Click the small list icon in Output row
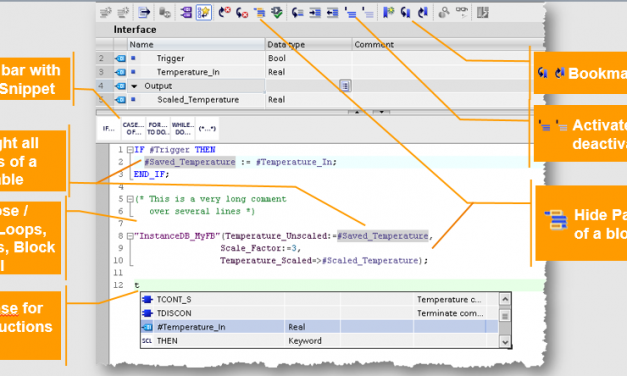 (x=345, y=86)
